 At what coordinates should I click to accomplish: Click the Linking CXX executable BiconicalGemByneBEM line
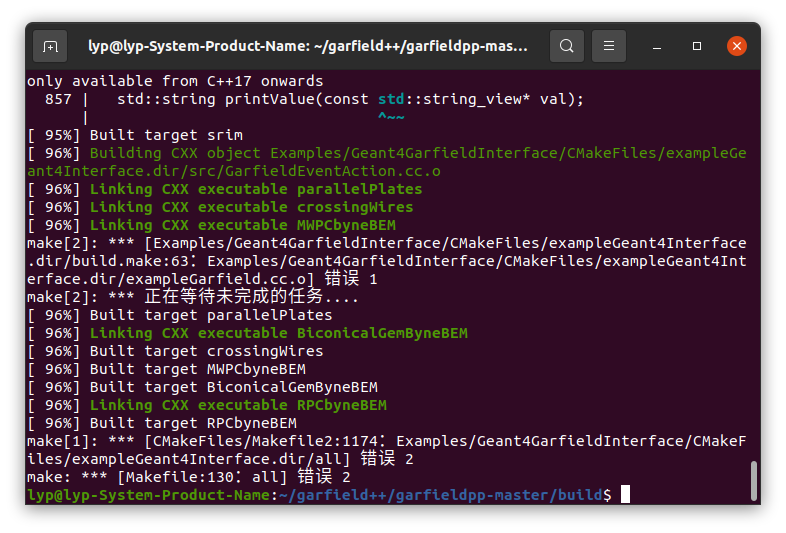[248, 333]
